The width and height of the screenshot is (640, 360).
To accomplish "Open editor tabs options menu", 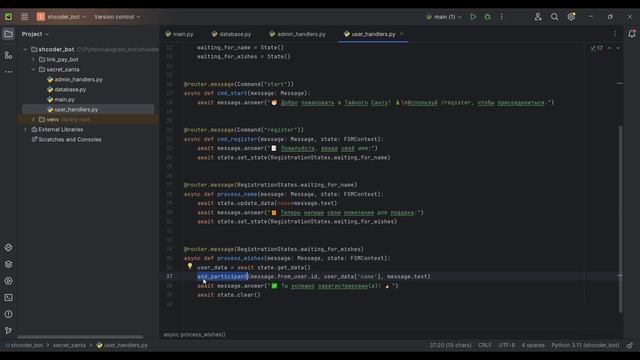I will [615, 34].
